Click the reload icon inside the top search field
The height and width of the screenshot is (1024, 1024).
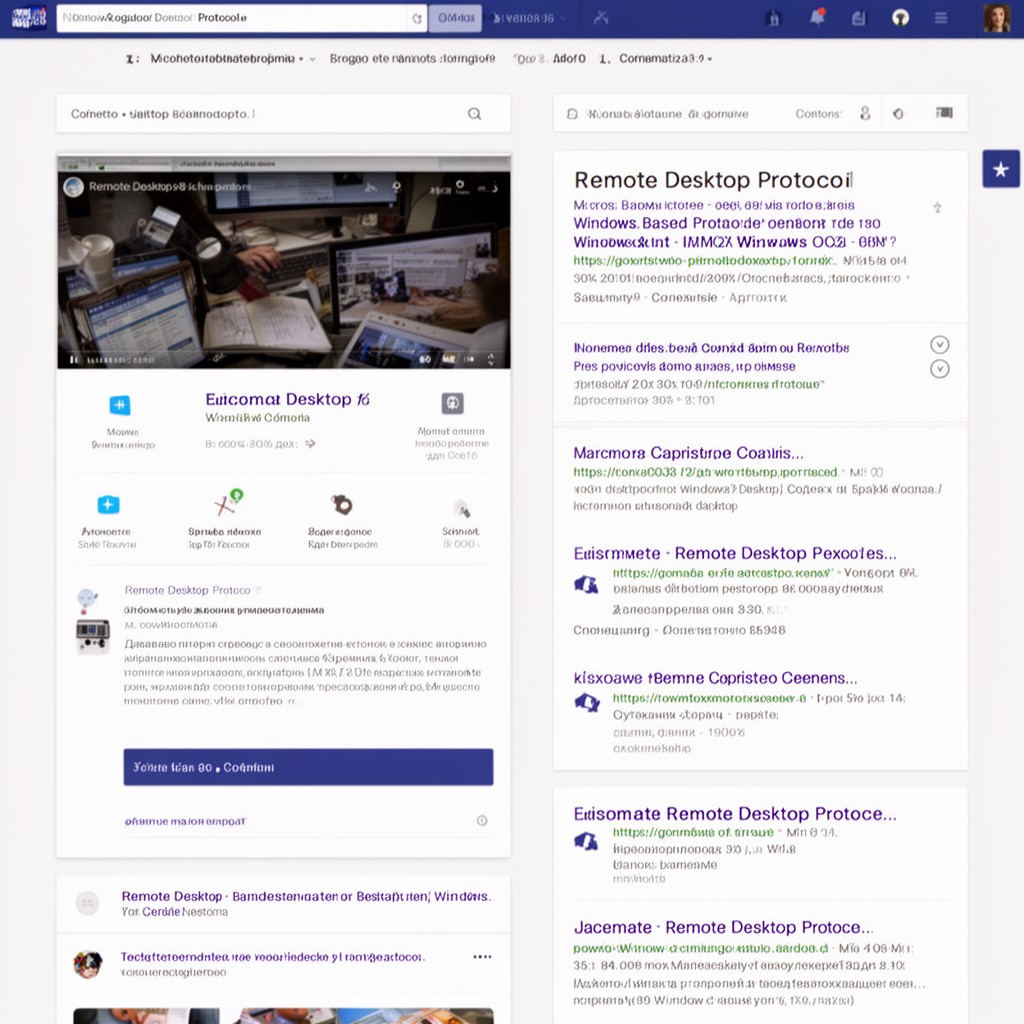[x=417, y=18]
